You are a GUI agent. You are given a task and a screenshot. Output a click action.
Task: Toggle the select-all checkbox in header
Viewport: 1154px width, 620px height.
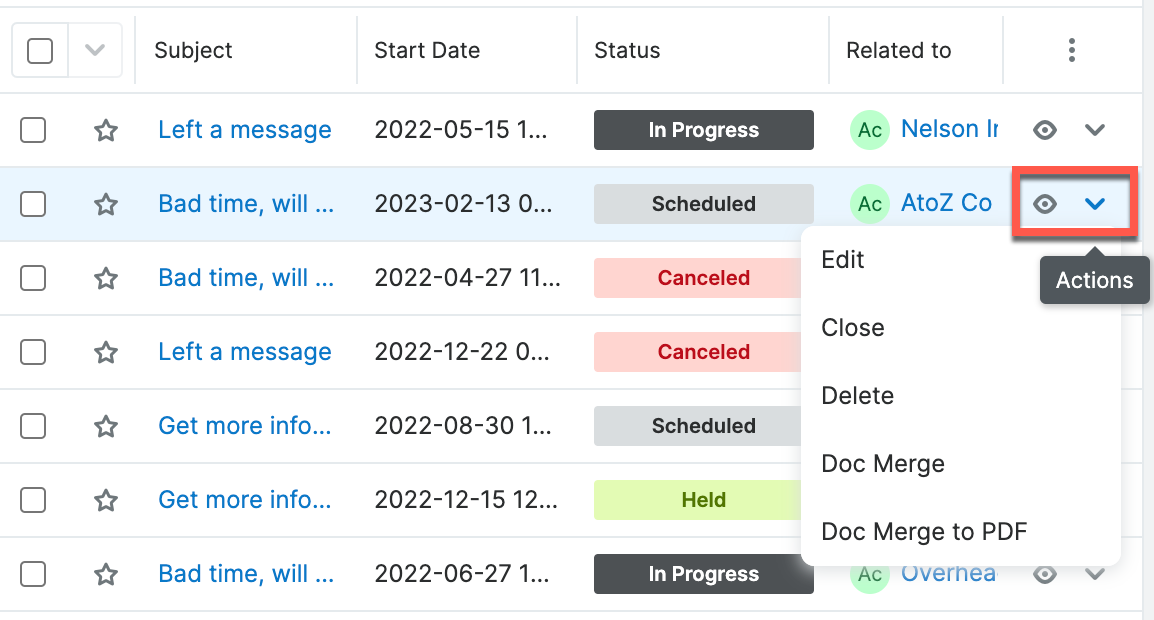[x=39, y=49]
